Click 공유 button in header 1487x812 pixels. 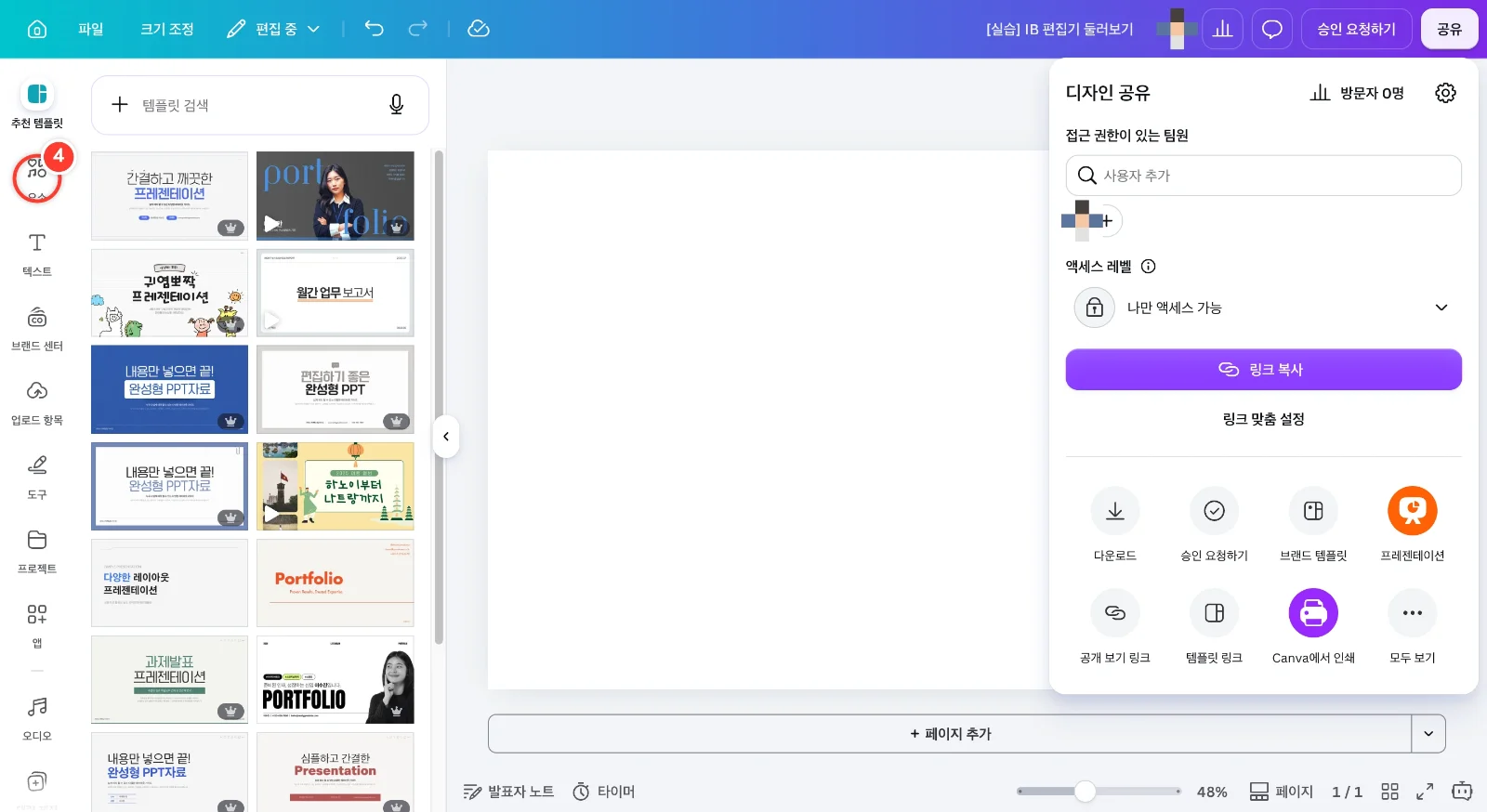(1450, 29)
